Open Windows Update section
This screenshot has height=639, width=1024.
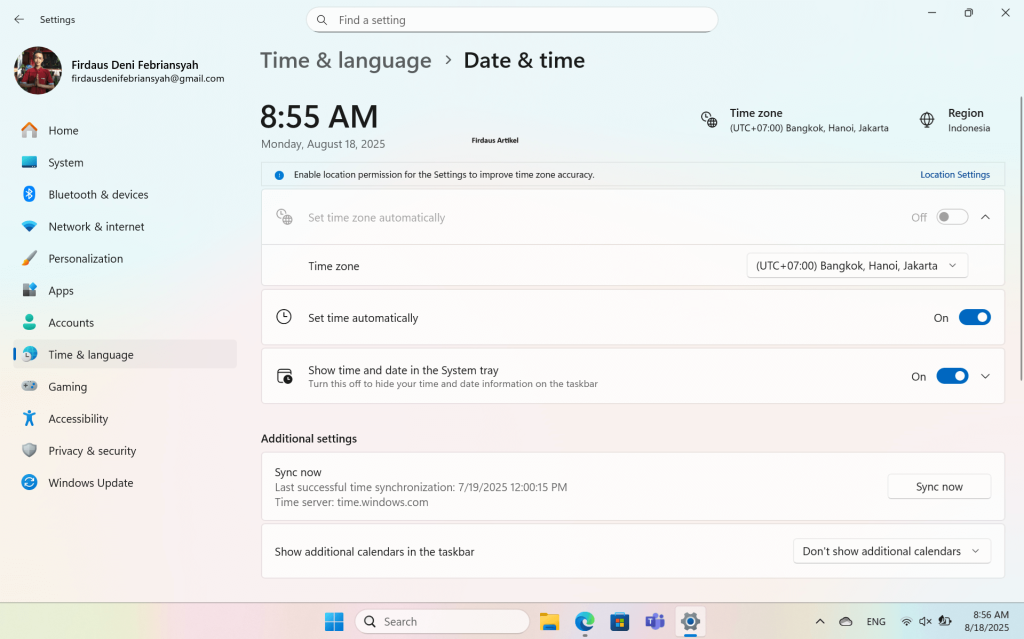90,483
